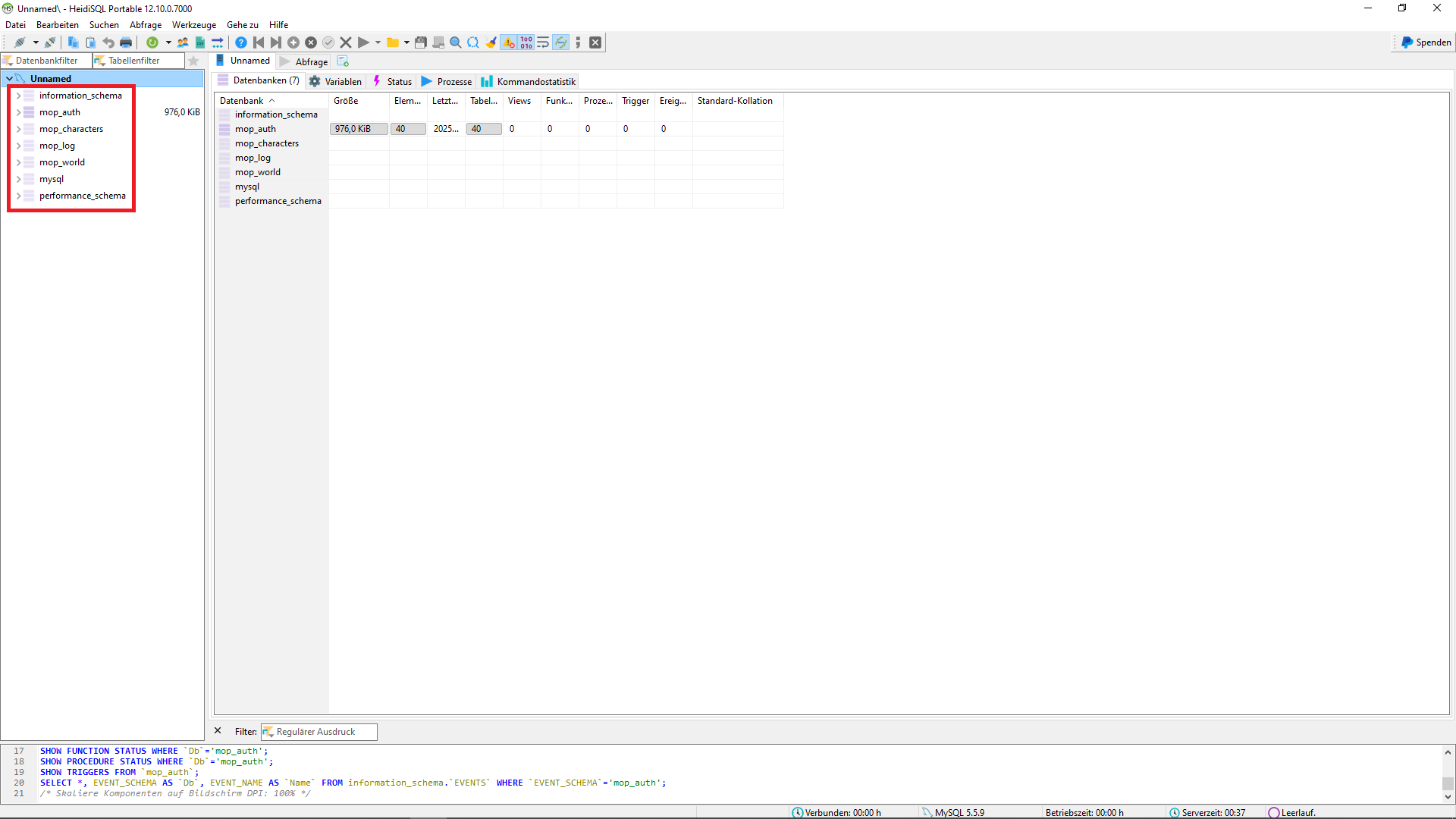Jump to last row icon
The height and width of the screenshot is (819, 1456).
click(276, 42)
